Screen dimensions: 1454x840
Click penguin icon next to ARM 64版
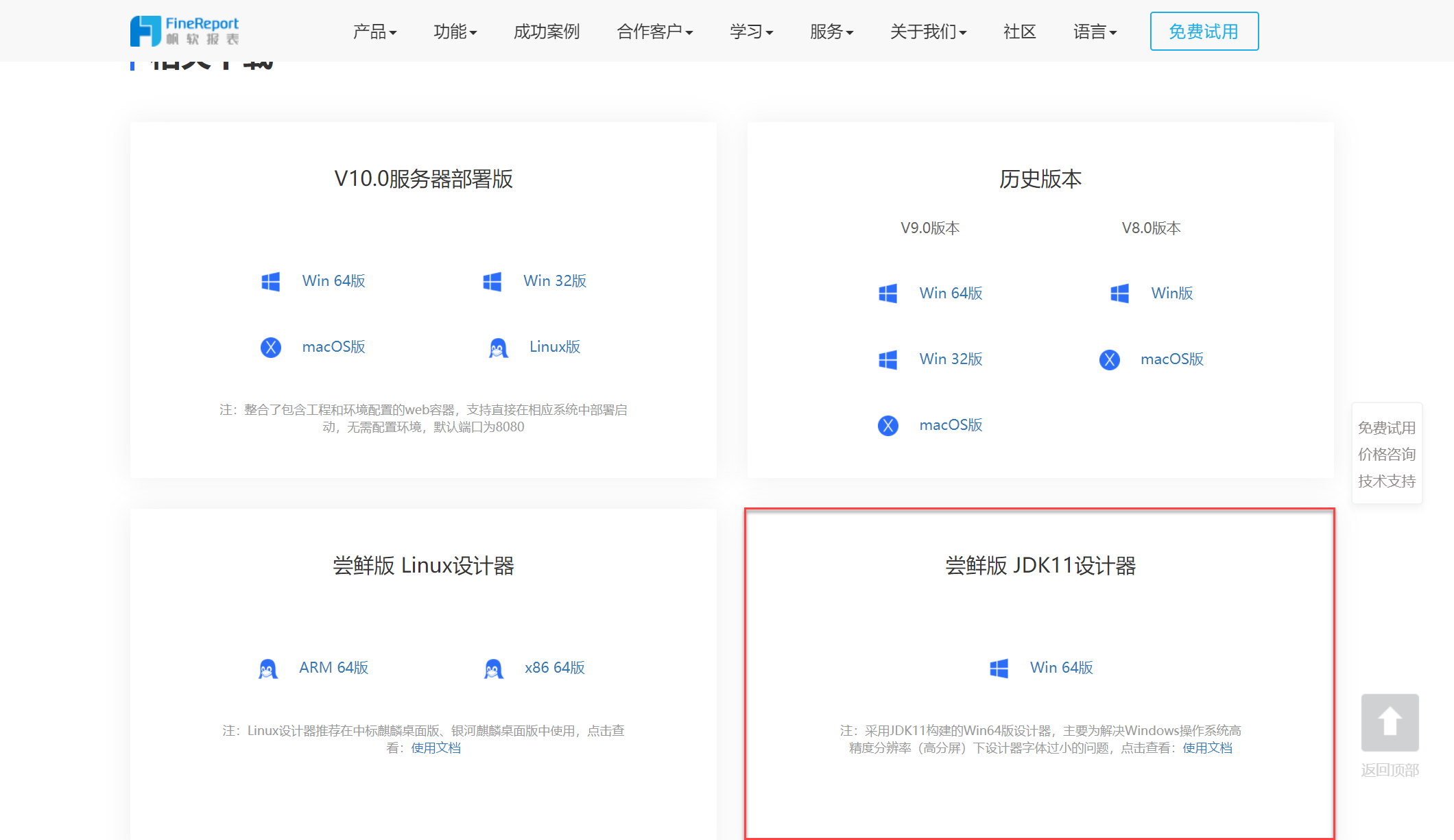tap(267, 669)
